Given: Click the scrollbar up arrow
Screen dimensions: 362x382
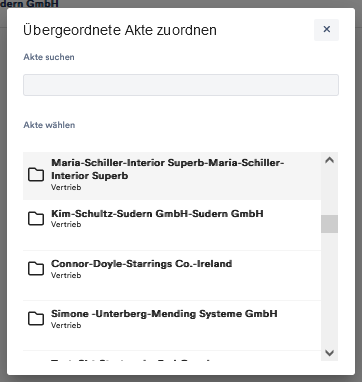Looking at the screenshot, I should (x=329, y=160).
